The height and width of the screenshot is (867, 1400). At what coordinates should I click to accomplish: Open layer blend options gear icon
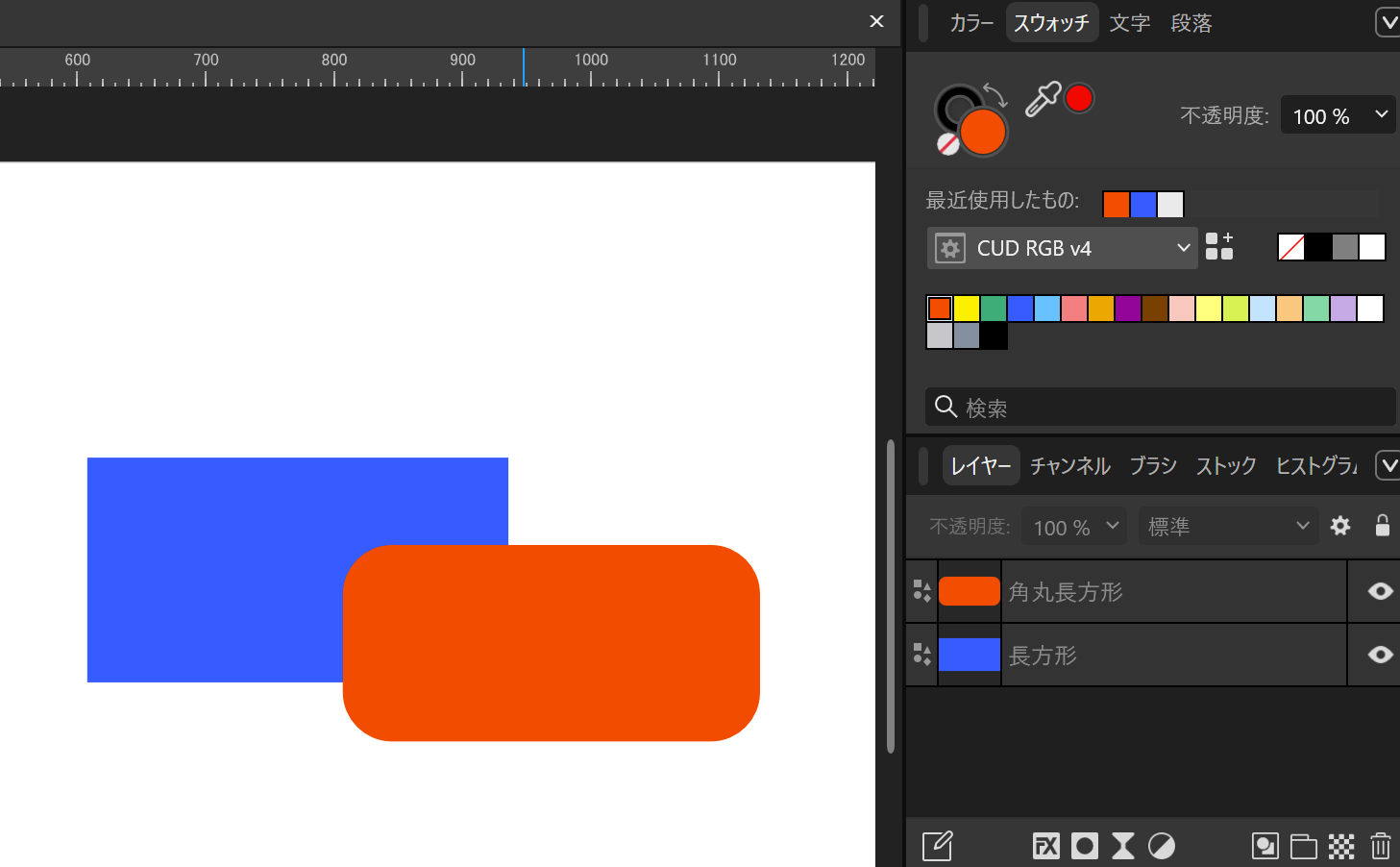pyautogui.click(x=1340, y=526)
